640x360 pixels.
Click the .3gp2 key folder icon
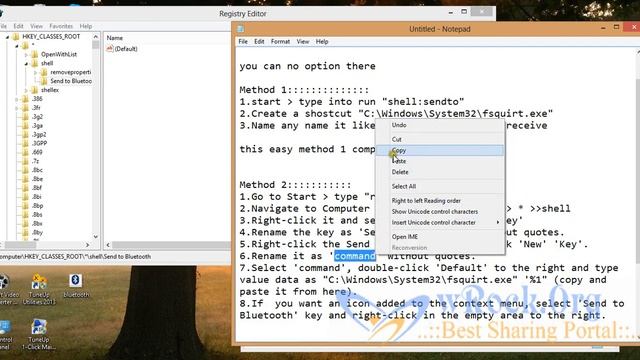point(25,135)
